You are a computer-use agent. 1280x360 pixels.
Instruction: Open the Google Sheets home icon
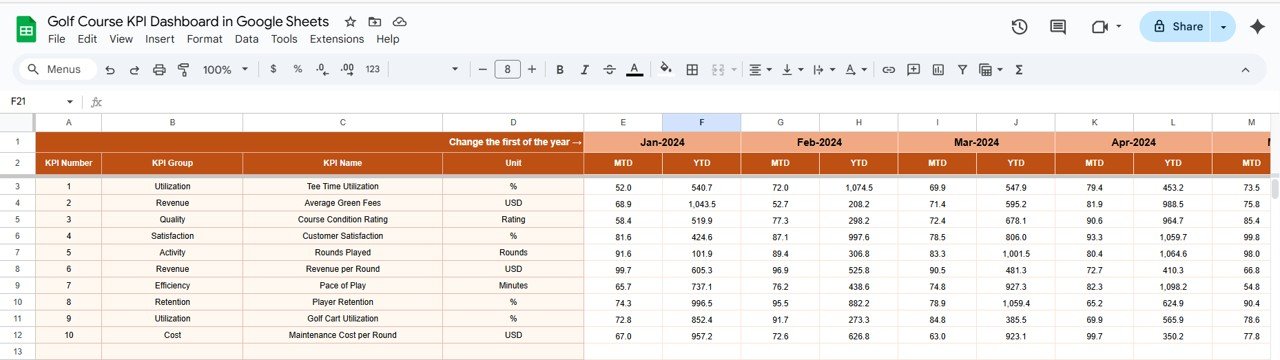(x=26, y=30)
